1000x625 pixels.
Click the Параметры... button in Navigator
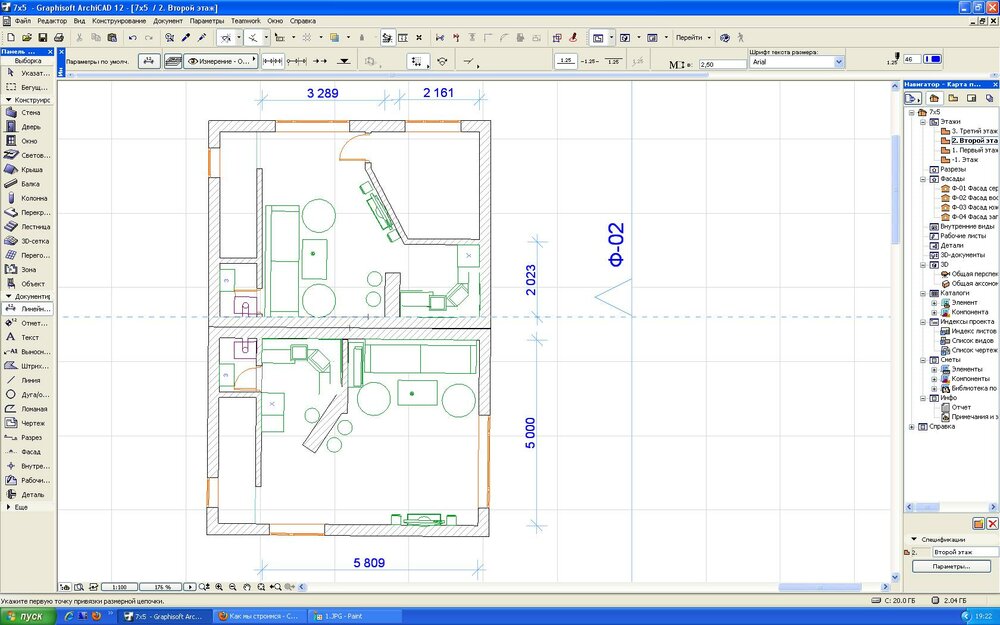point(951,566)
